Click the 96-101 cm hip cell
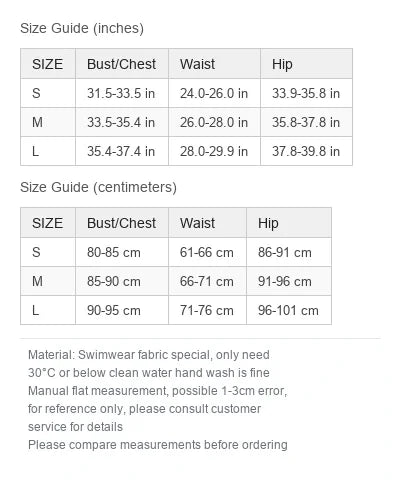The width and height of the screenshot is (400, 486). coord(289,310)
